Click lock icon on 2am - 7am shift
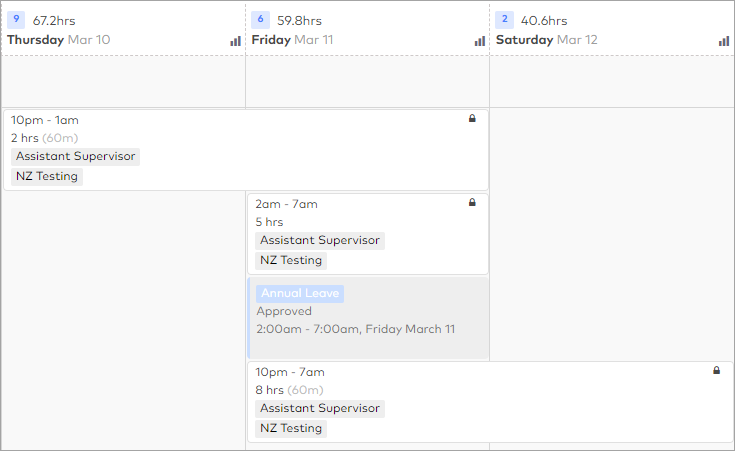The image size is (735, 451). (x=472, y=203)
